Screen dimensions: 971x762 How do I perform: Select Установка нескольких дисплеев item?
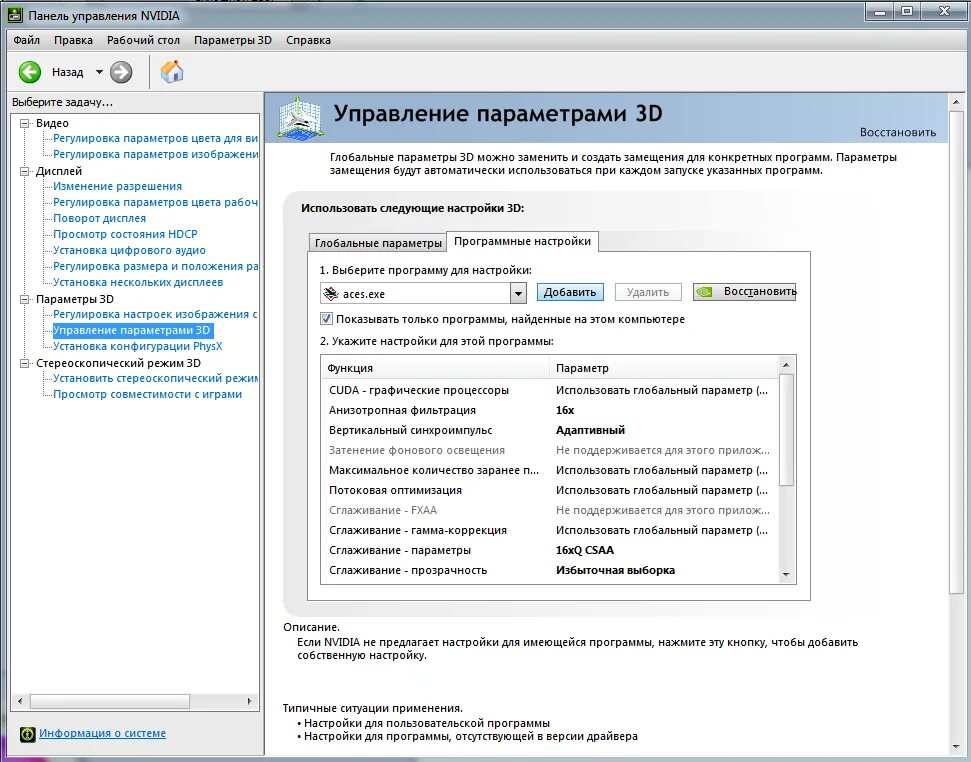click(137, 282)
